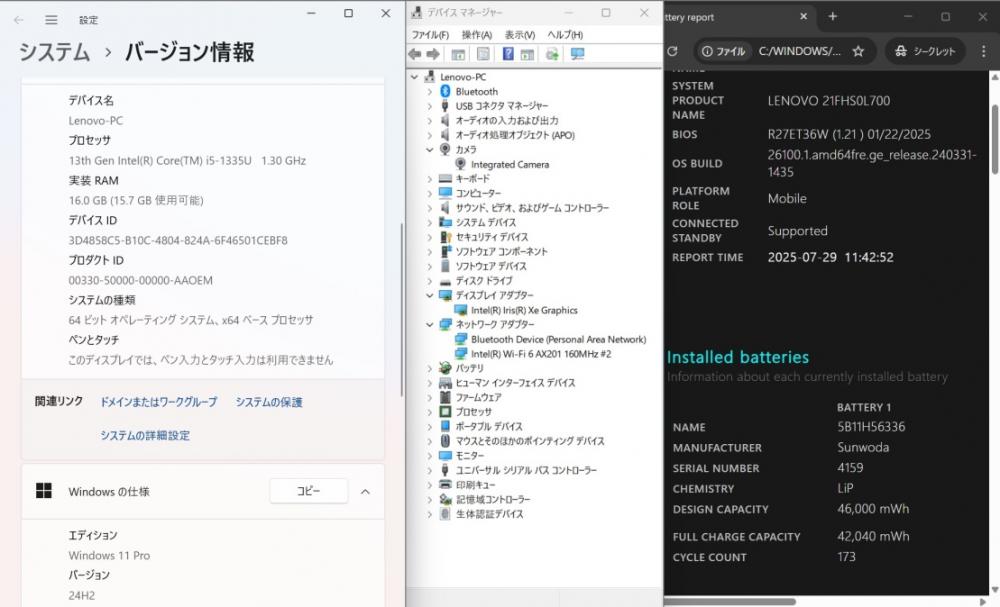
Task: Reload the battery report page in browser
Action: pyautogui.click(x=672, y=51)
